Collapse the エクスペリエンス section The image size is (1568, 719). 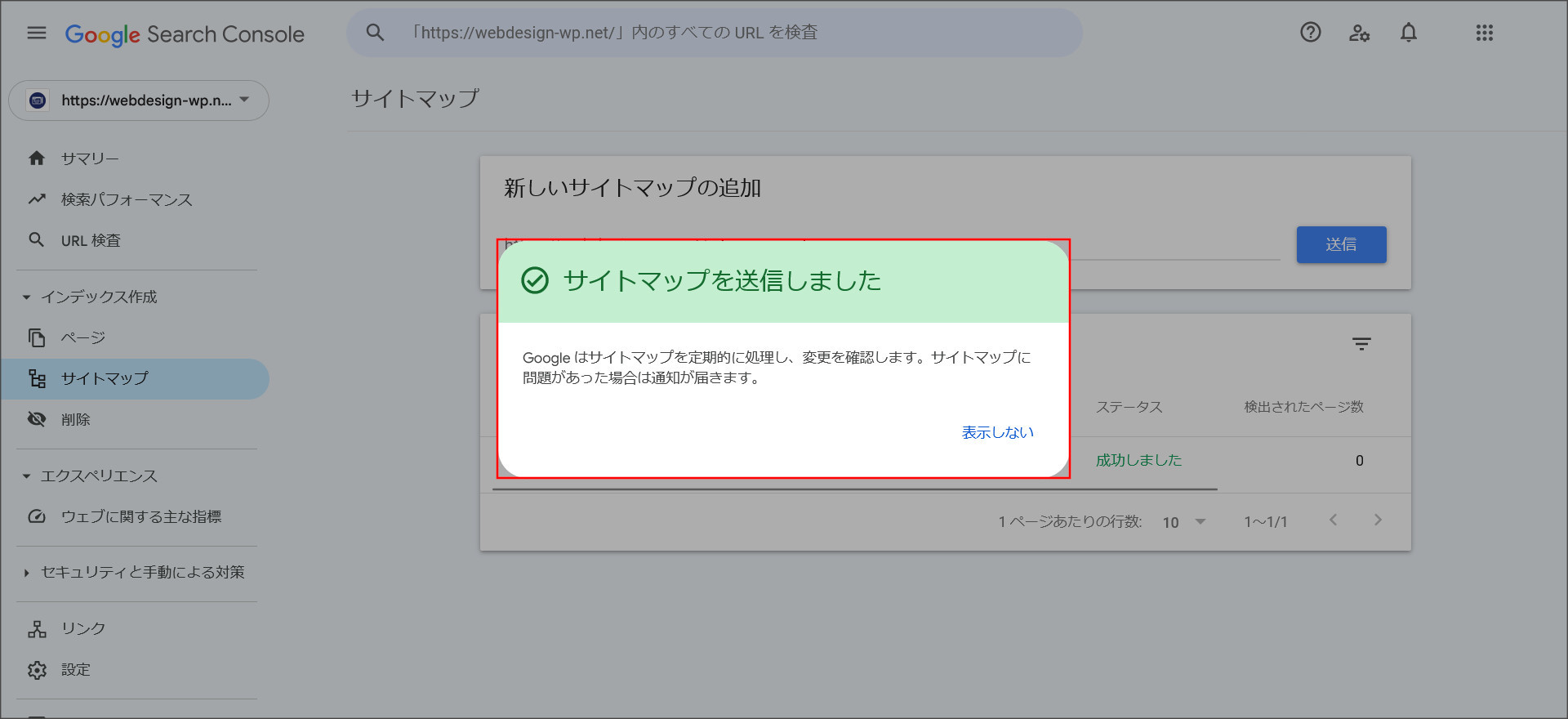(x=26, y=476)
